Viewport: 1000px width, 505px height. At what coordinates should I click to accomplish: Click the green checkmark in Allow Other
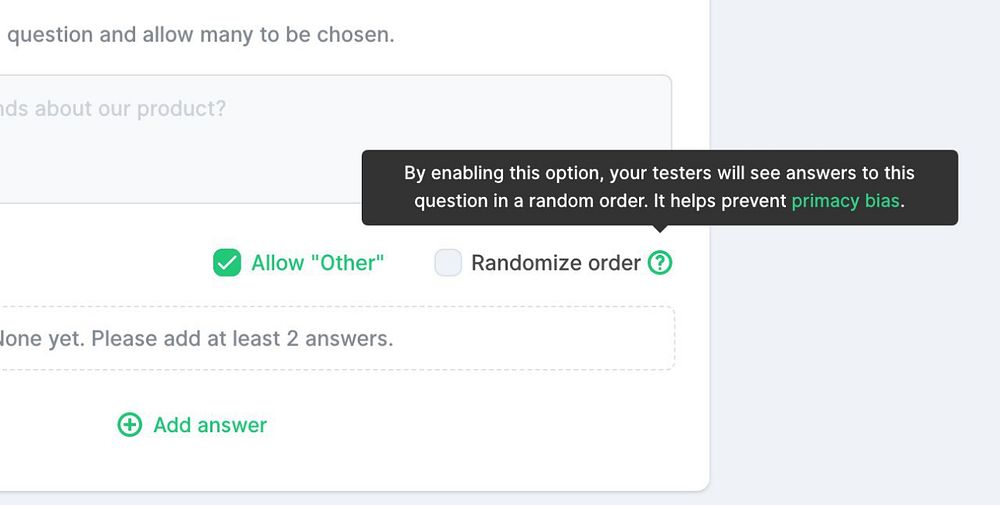coord(227,263)
